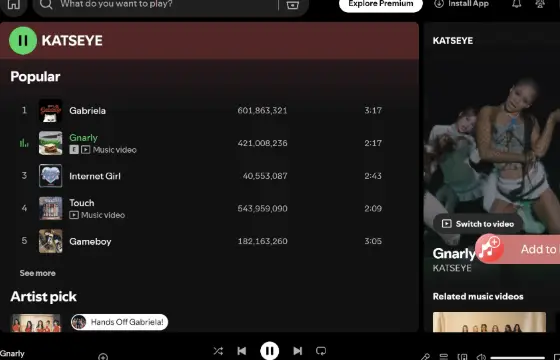This screenshot has width=560, height=360.
Task: Click the 182,163,260 play count for Gameboy
Action: 262,241
